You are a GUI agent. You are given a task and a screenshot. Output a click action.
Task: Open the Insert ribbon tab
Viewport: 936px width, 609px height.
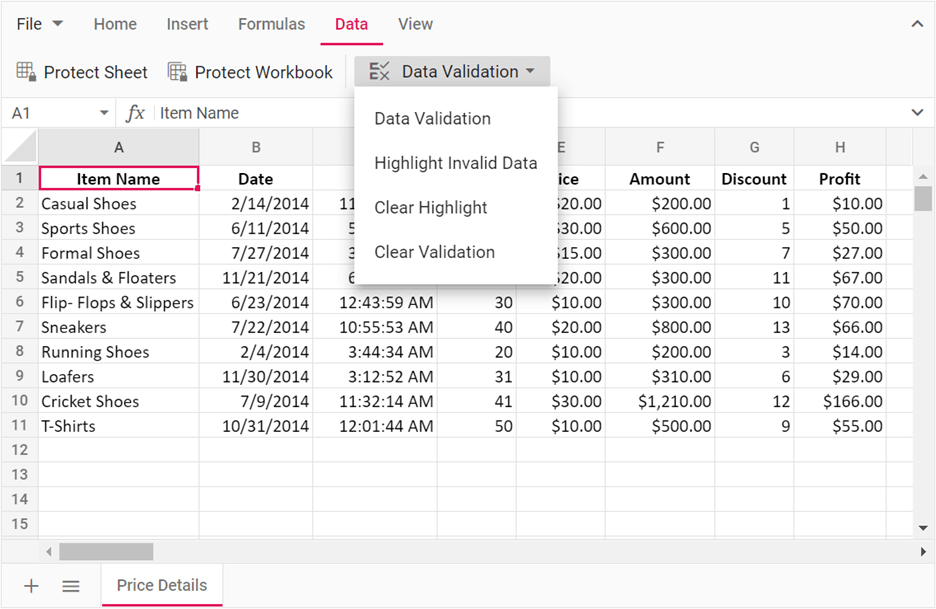pyautogui.click(x=187, y=24)
